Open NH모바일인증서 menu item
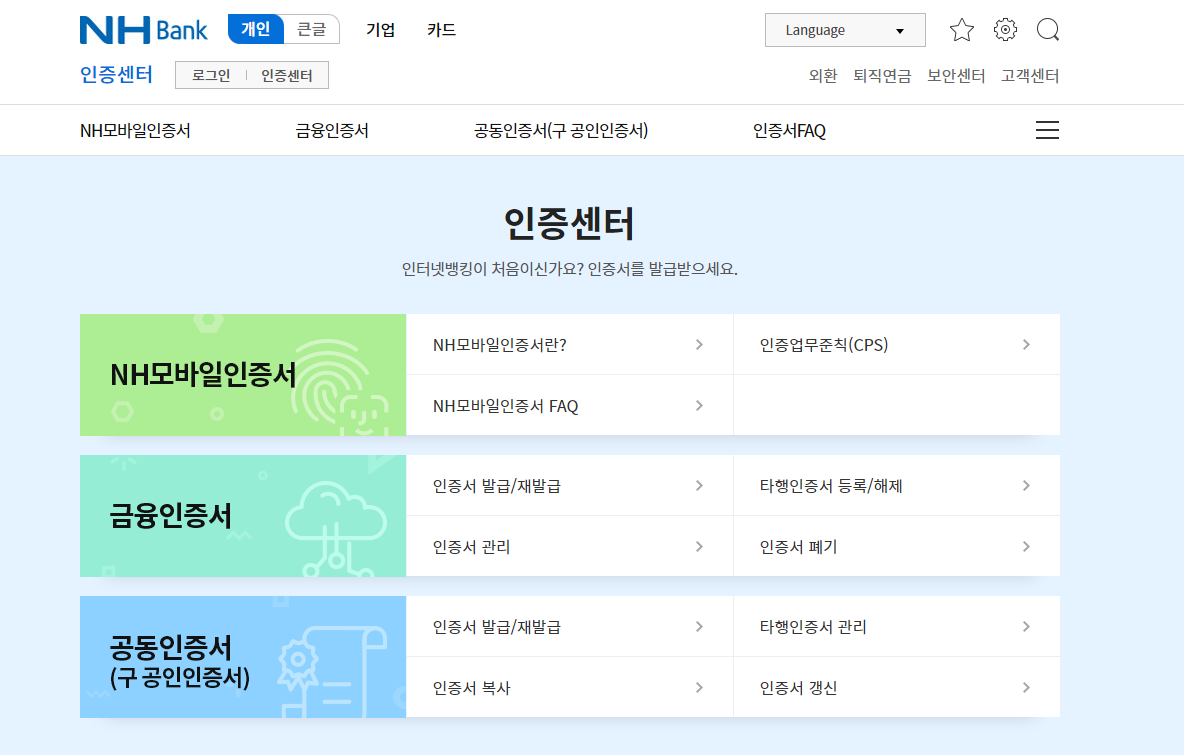Viewport: 1184px width, 755px height. 135,131
